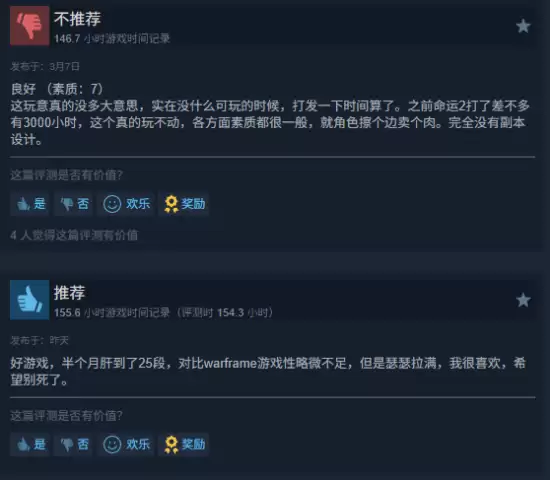Vote 是 on the second review
Screen dimensions: 550x480
coord(30,444)
